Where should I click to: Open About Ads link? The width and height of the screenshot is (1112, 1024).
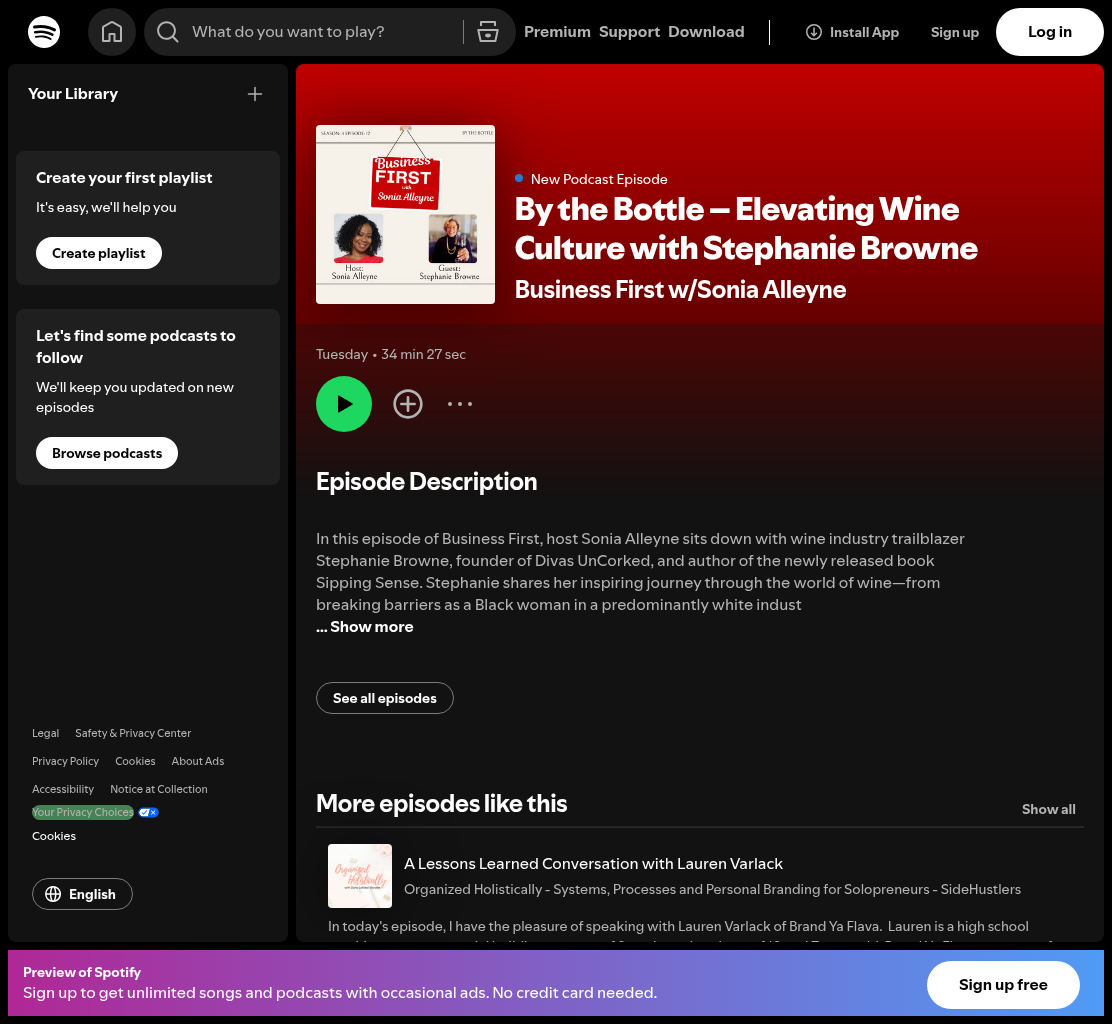pyautogui.click(x=198, y=761)
